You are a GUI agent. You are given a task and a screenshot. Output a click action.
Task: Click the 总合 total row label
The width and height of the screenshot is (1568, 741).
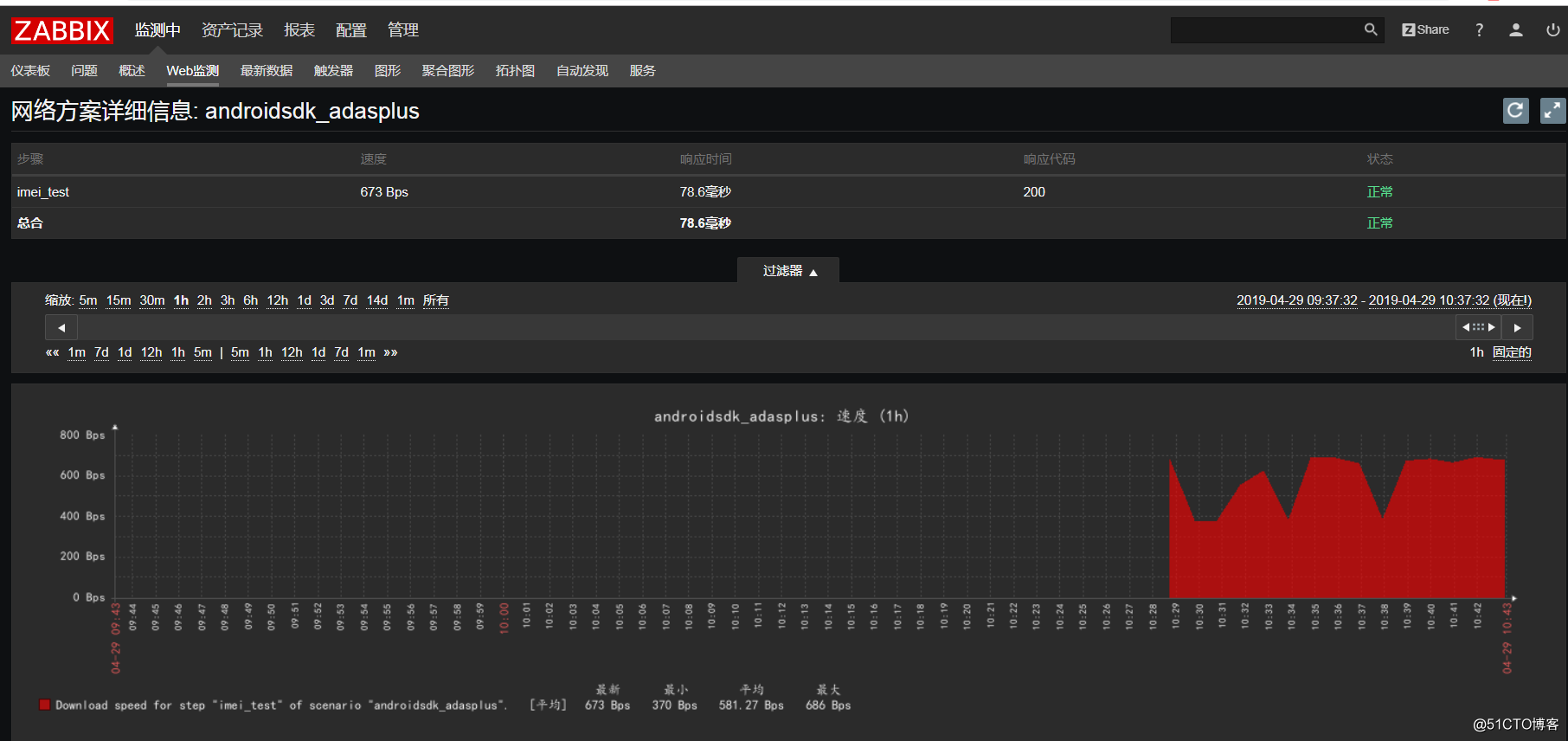tap(30, 223)
